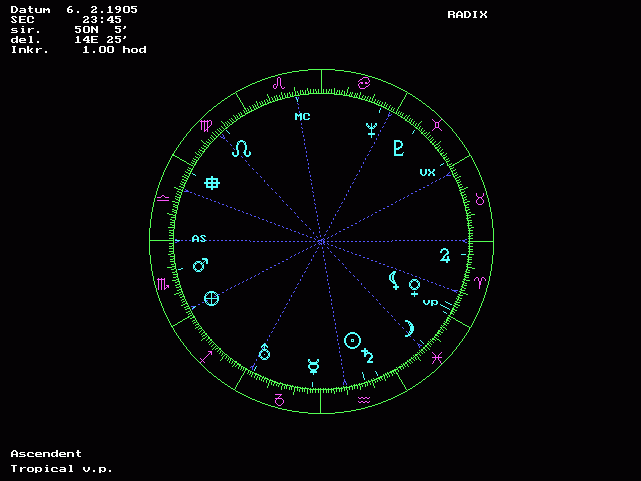Click the Saturn planet symbol
This screenshot has height=481, width=641.
tap(368, 356)
